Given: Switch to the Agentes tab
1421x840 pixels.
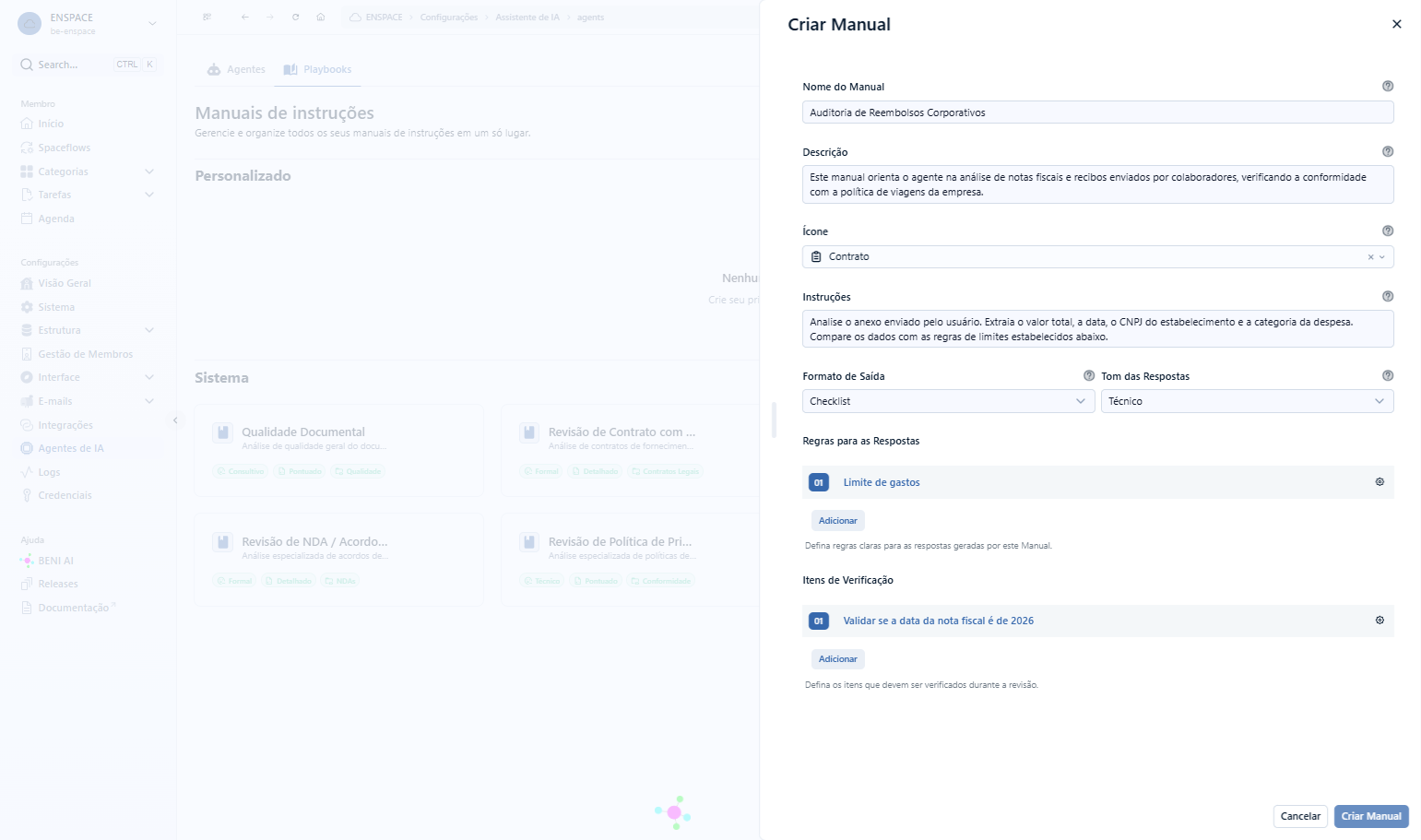Looking at the screenshot, I should (236, 69).
